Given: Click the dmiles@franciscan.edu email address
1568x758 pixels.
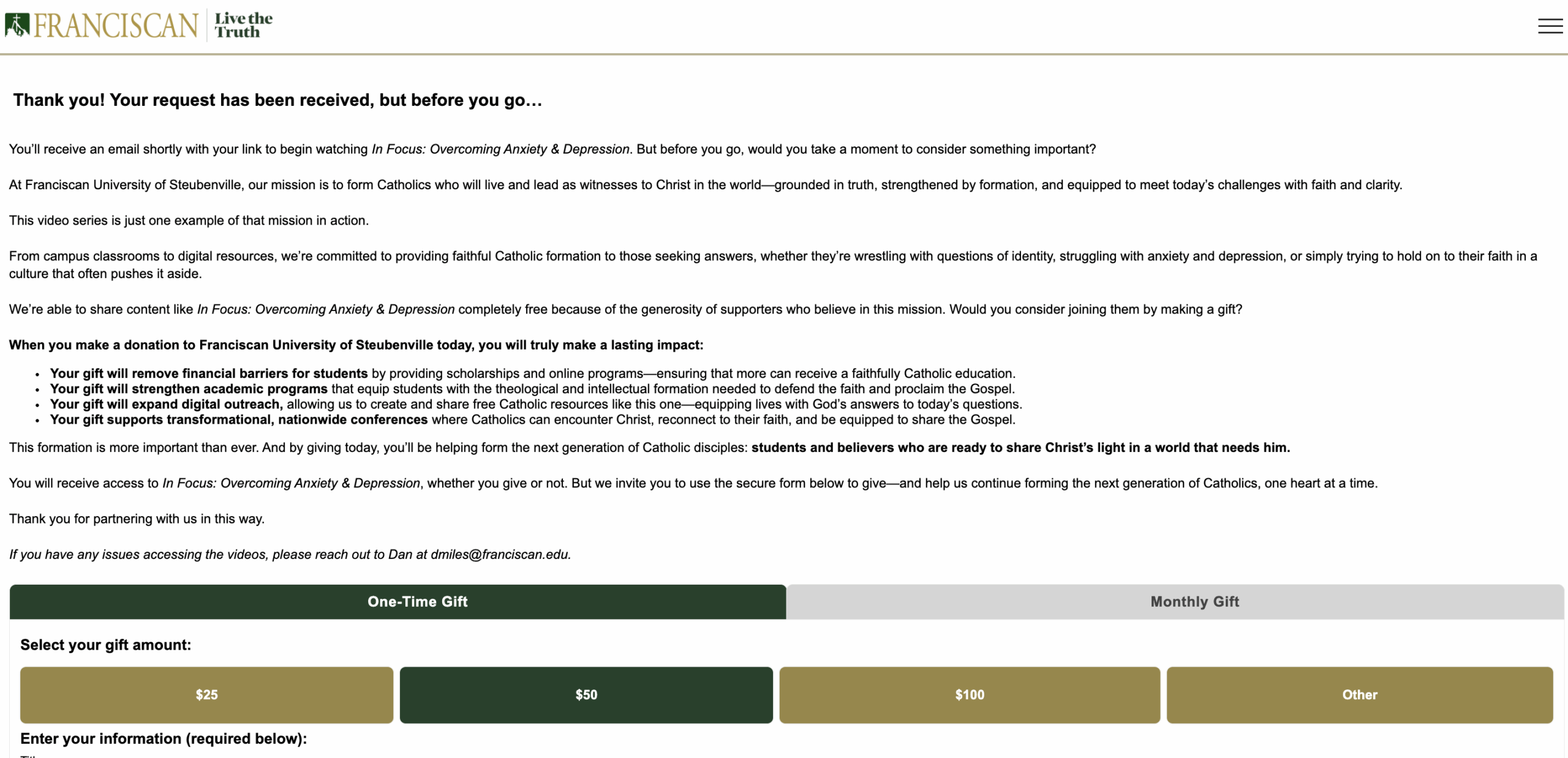Looking at the screenshot, I should click(499, 554).
